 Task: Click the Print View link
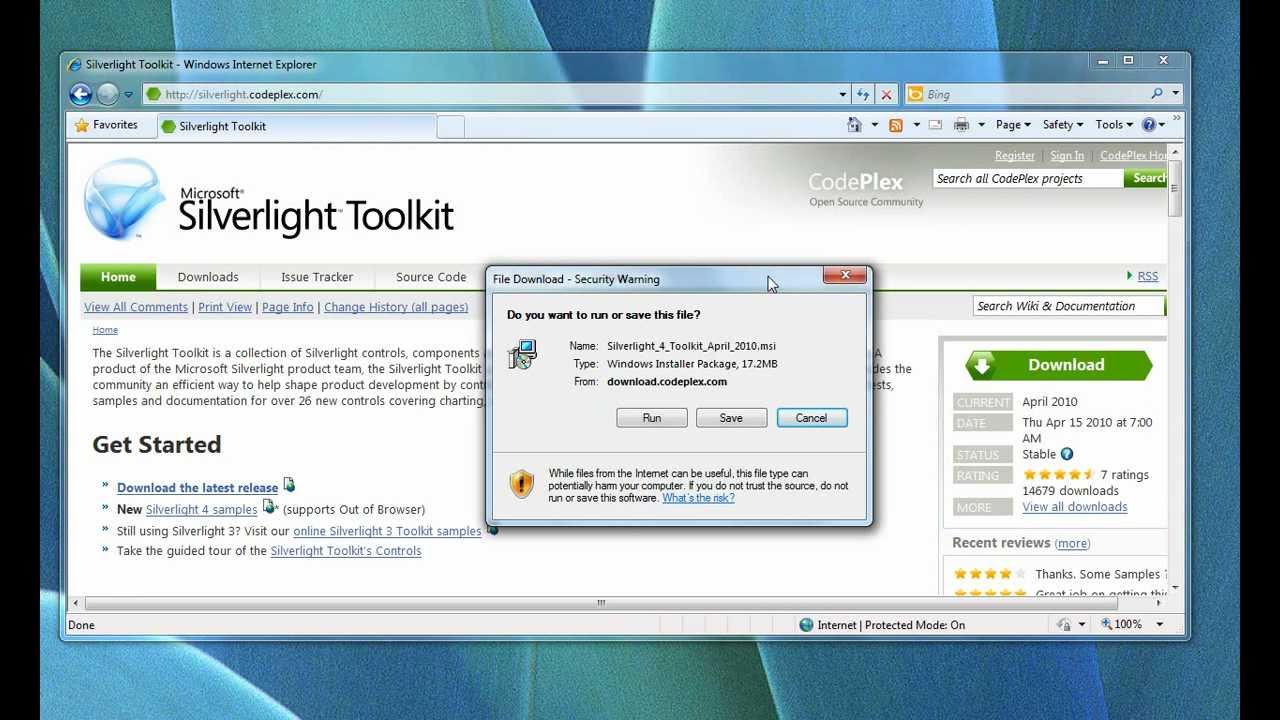click(x=225, y=307)
